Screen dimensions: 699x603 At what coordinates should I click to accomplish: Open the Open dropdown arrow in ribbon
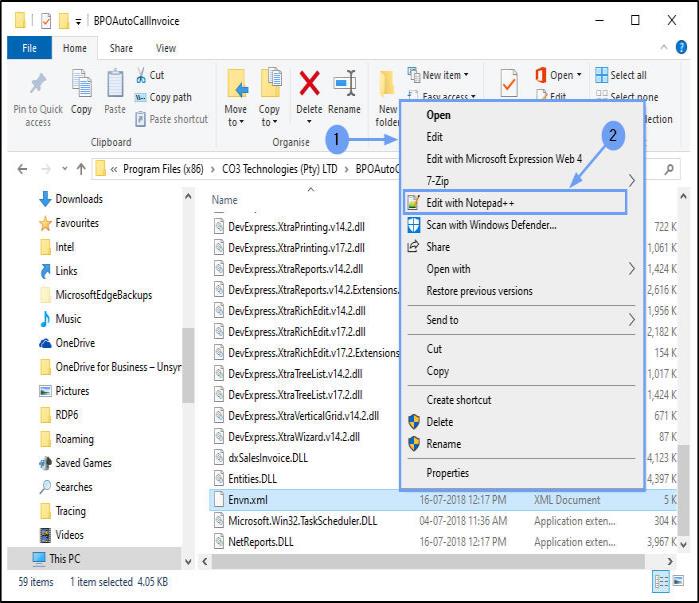coord(579,75)
